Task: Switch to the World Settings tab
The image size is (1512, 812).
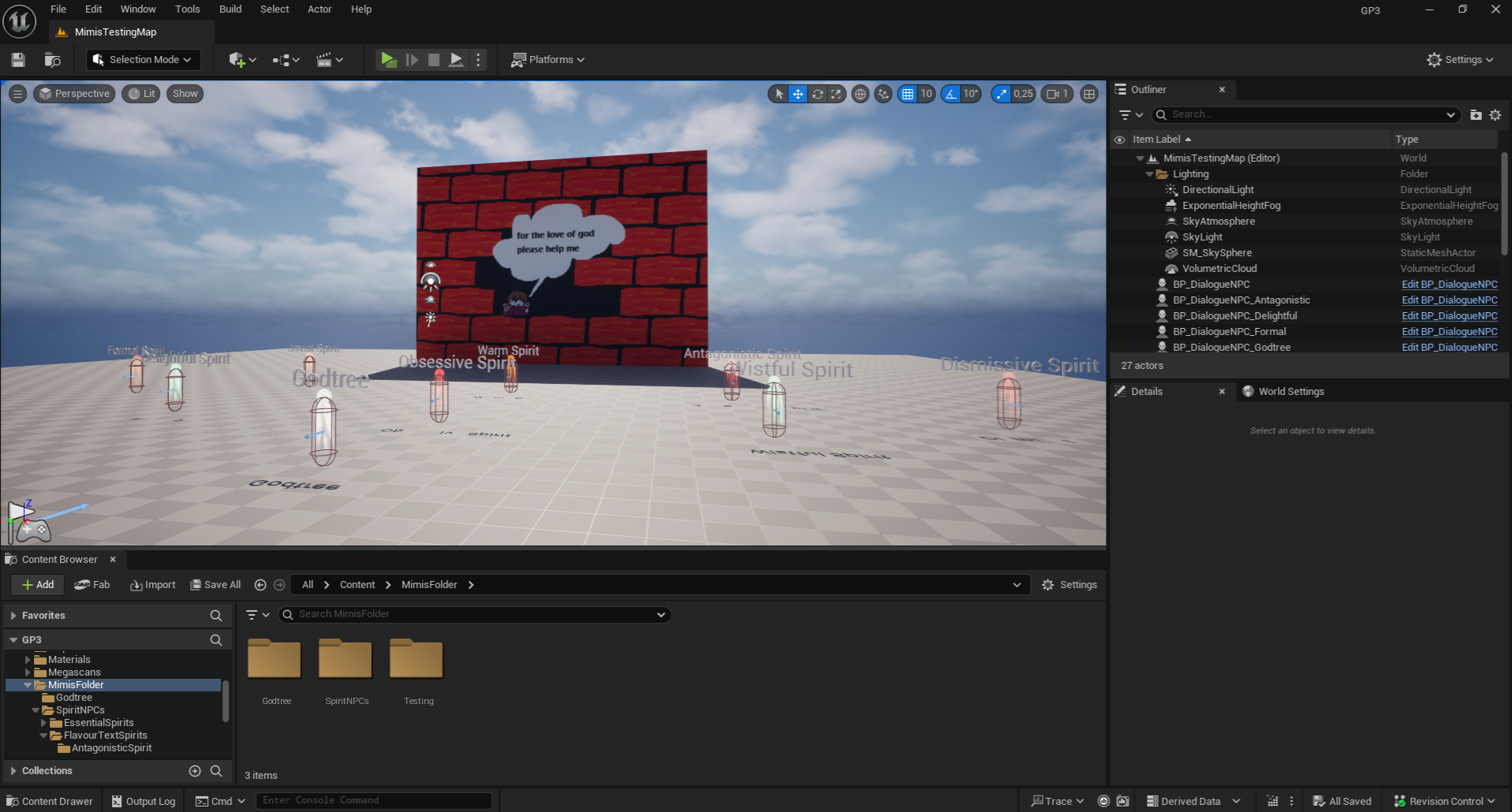Action: 1290,392
